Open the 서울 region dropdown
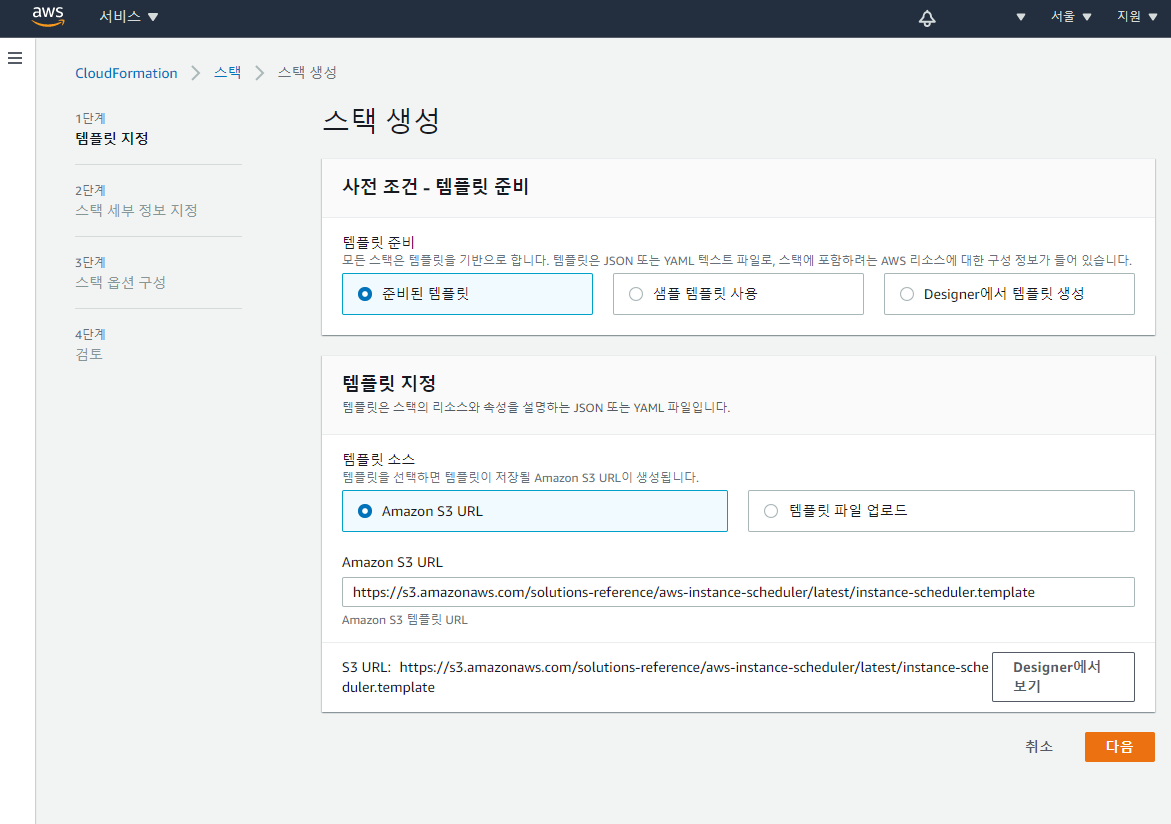1171x824 pixels. [x=1071, y=16]
